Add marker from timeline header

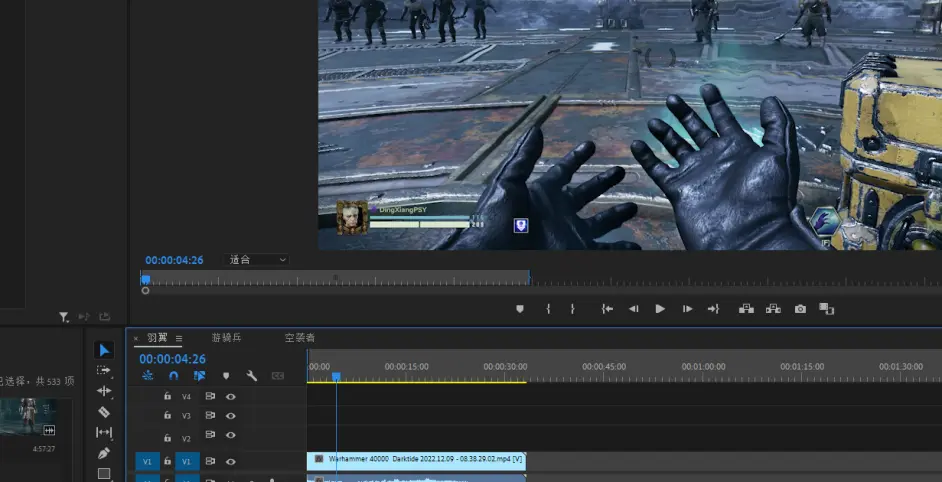[x=226, y=376]
